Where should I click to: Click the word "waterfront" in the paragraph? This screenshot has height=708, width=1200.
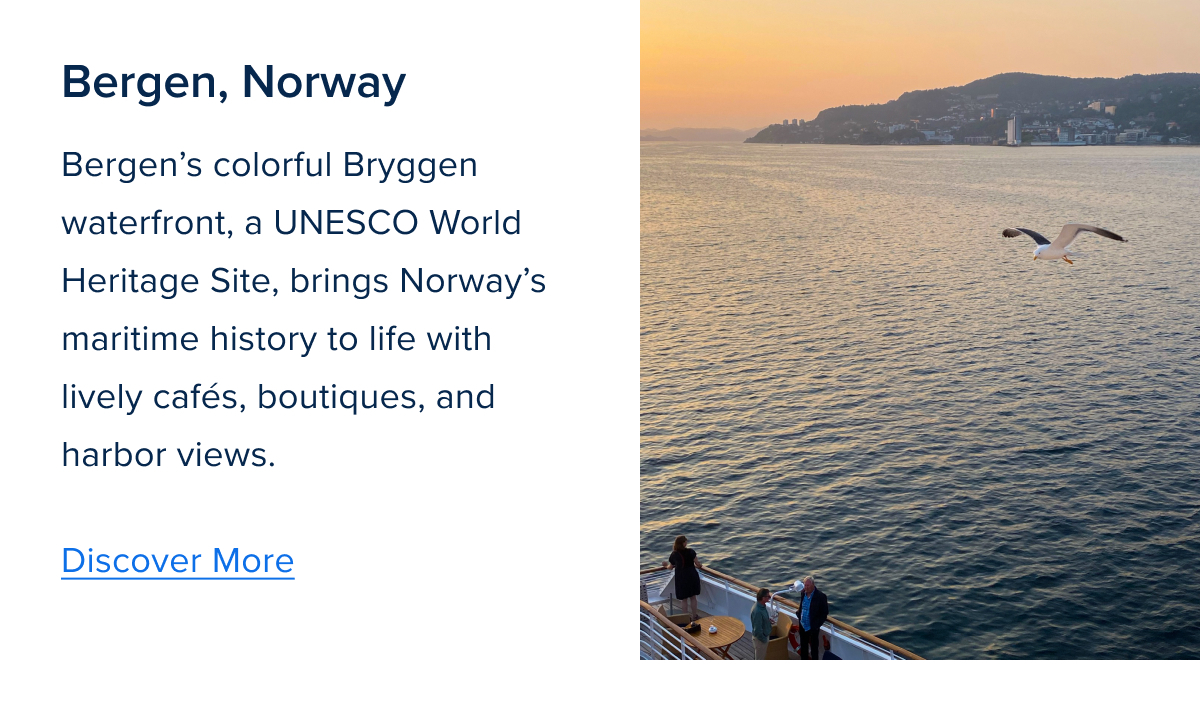tap(147, 222)
